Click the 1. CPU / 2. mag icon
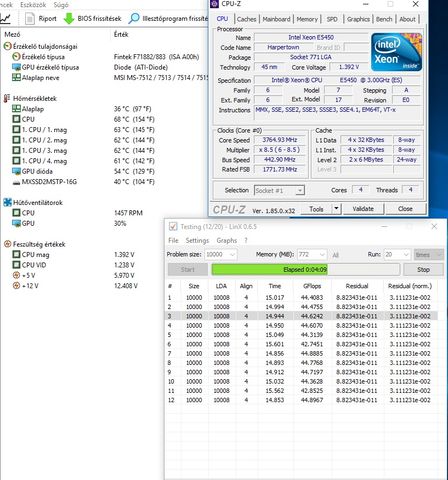Image resolution: width=448 pixels, height=480 pixels. 16,140
